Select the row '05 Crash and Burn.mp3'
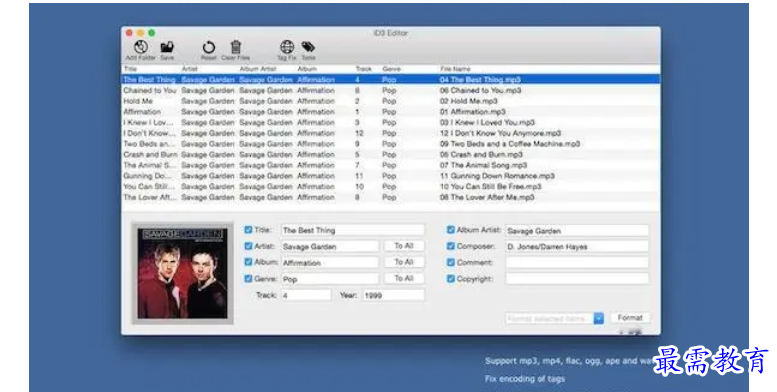The height and width of the screenshot is (392, 777). (x=390, y=155)
